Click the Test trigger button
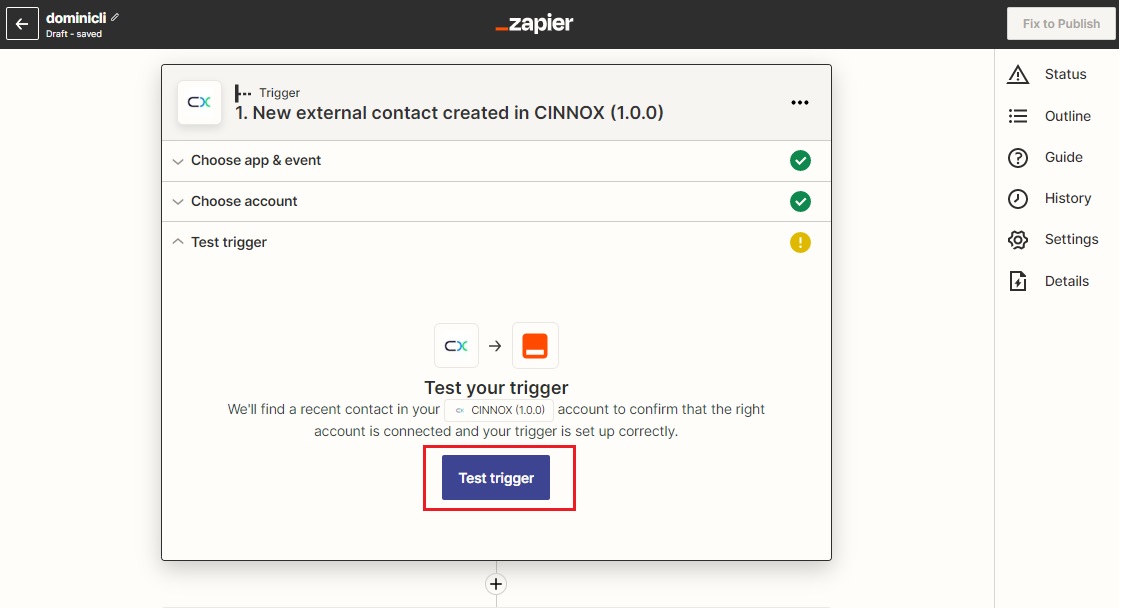 coord(496,478)
